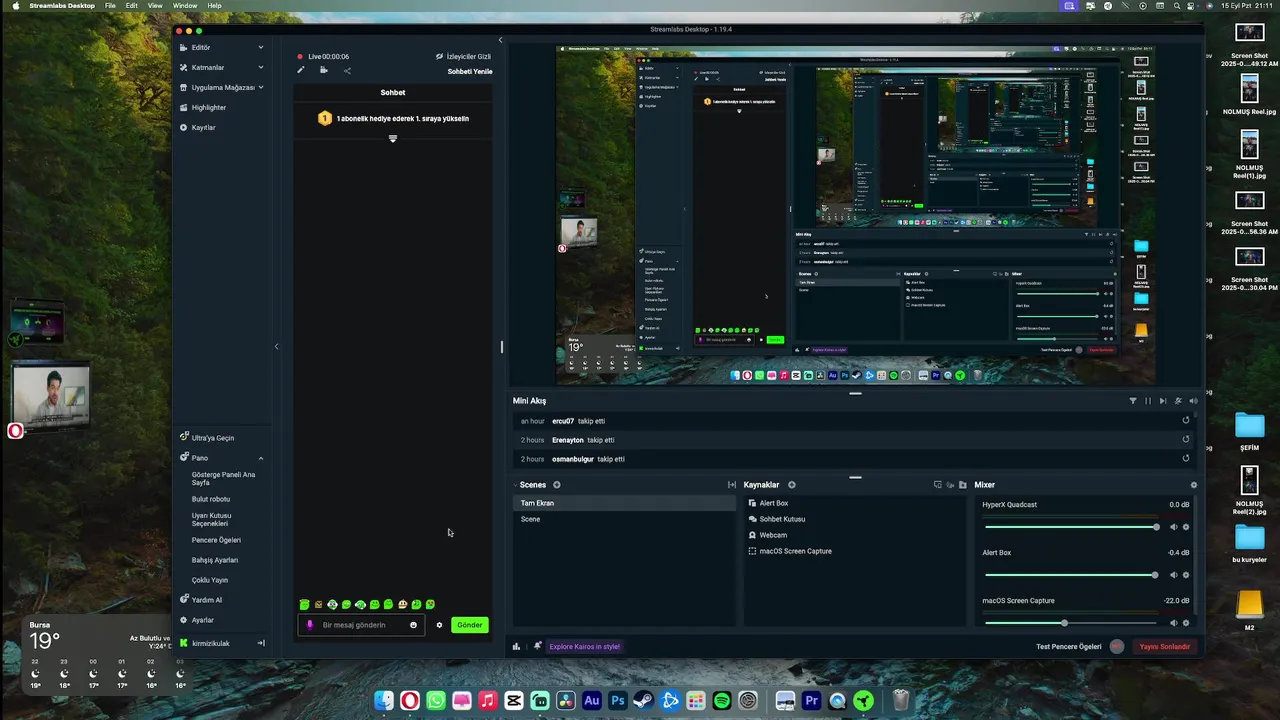This screenshot has height=720, width=1280.
Task: Adjust the macOS Screen Capture volume slider
Action: [1071, 623]
